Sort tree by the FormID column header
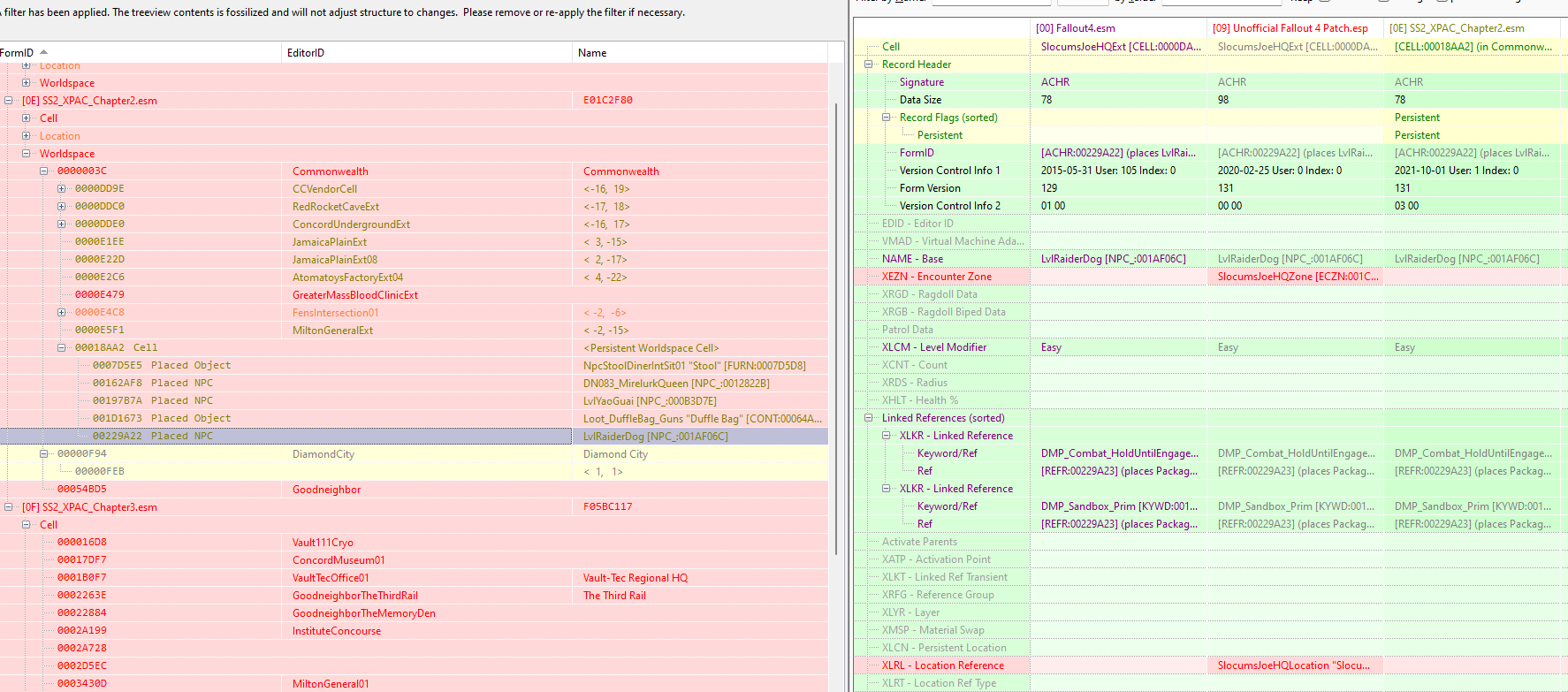 141,53
